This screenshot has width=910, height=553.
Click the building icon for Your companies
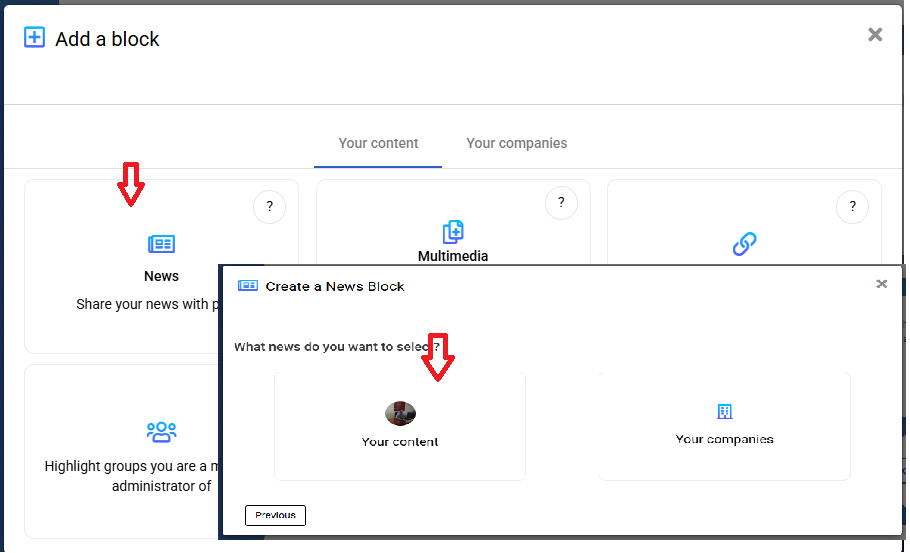point(725,412)
